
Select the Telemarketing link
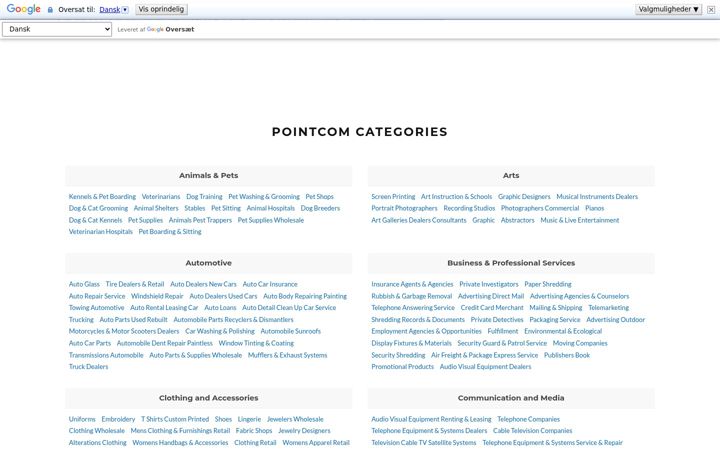[x=609, y=308]
